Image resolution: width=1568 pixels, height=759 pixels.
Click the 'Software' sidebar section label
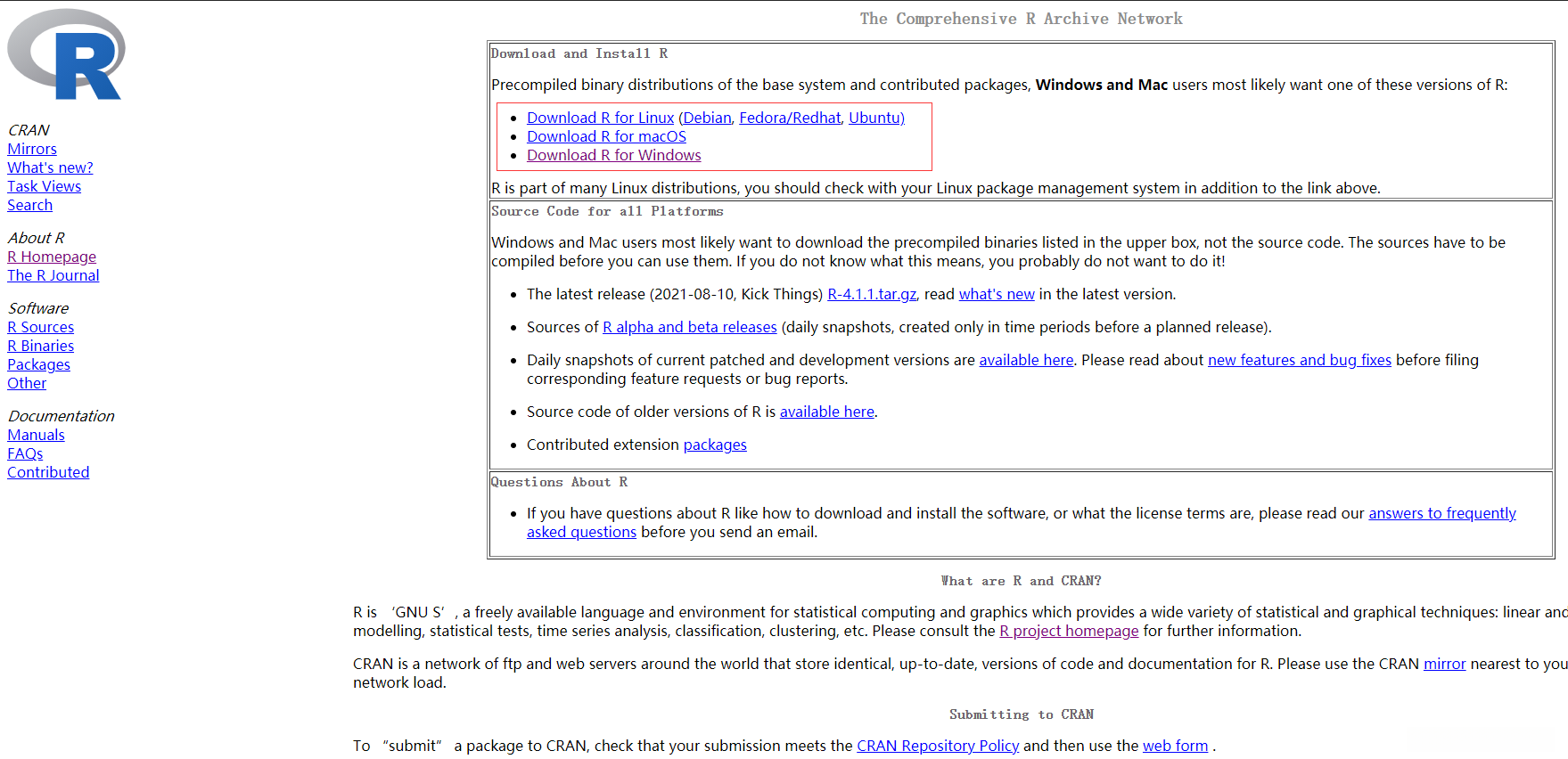coord(38,308)
